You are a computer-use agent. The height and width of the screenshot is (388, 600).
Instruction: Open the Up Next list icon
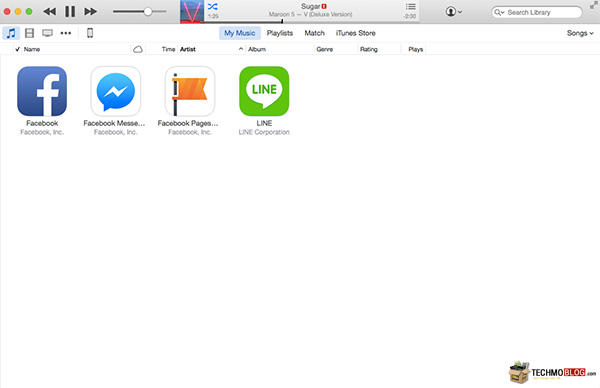(x=411, y=7)
